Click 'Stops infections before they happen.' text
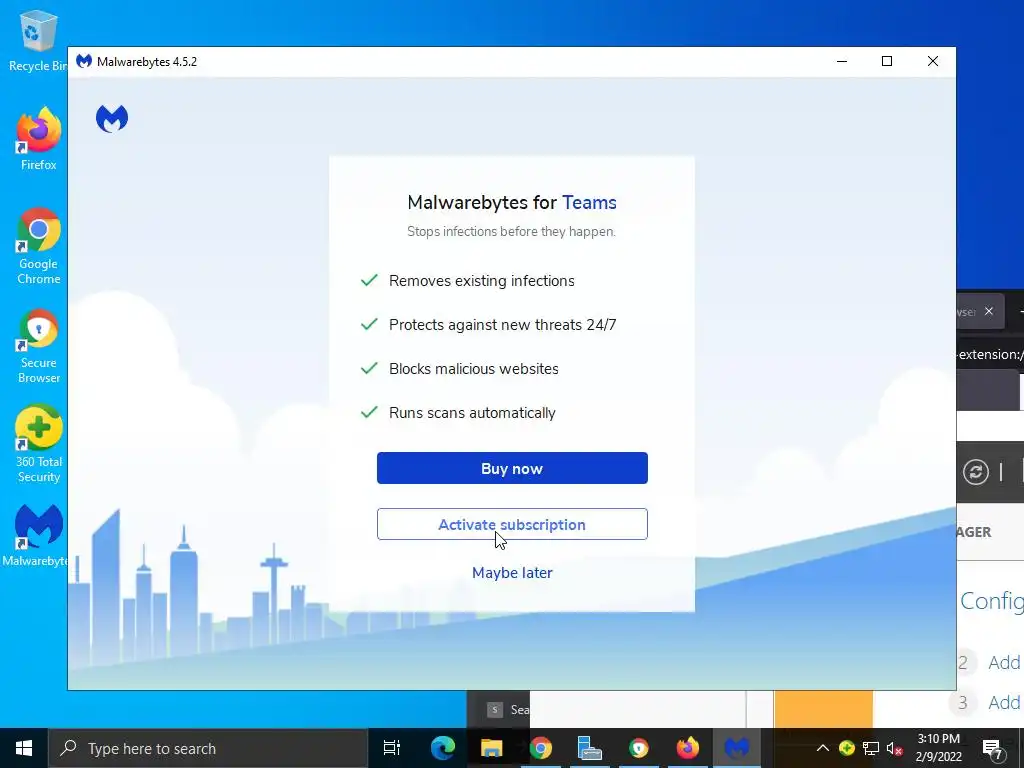Image resolution: width=1024 pixels, height=768 pixels. (511, 231)
